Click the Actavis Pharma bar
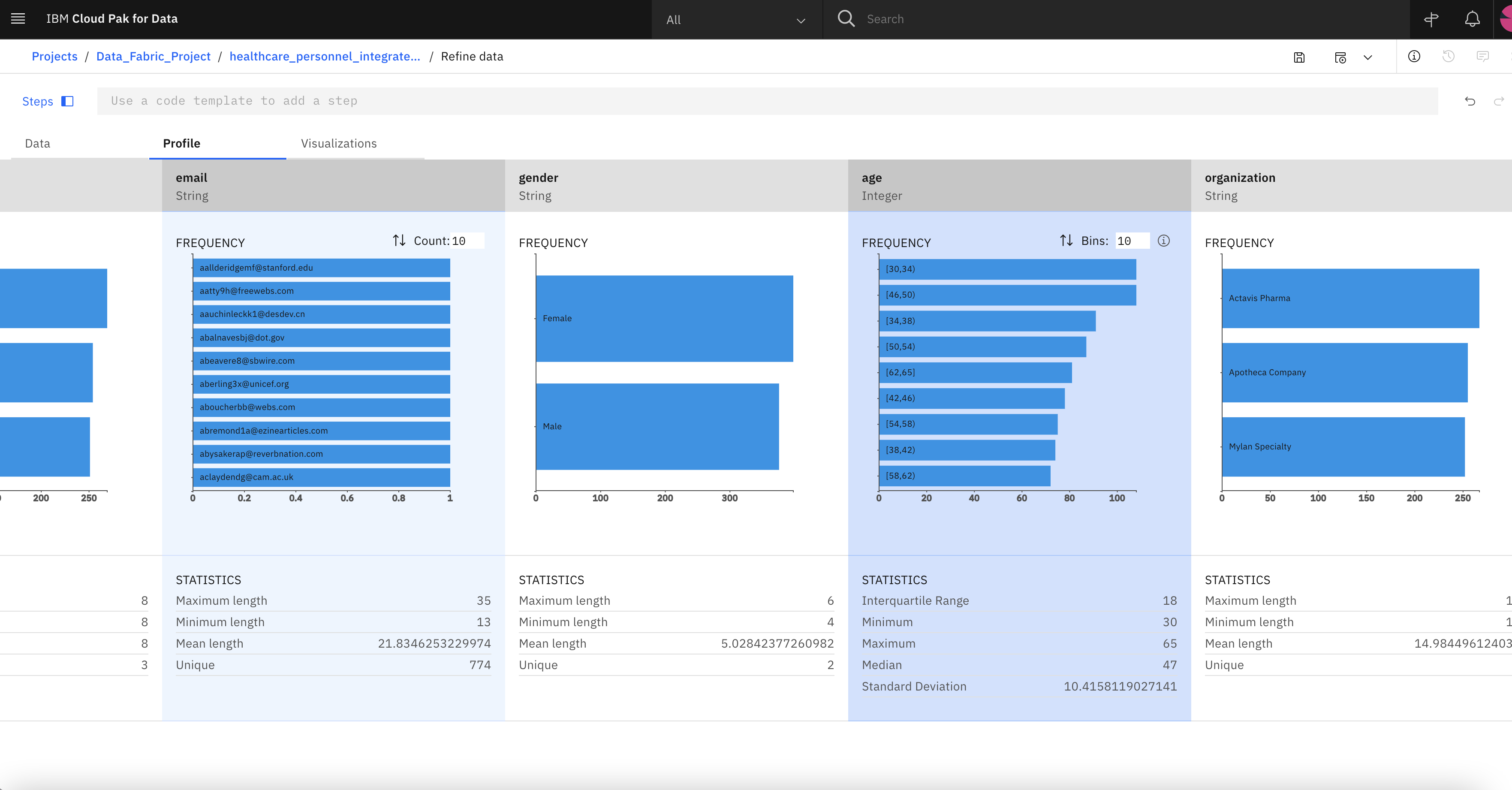This screenshot has height=790, width=1512. tap(1350, 298)
